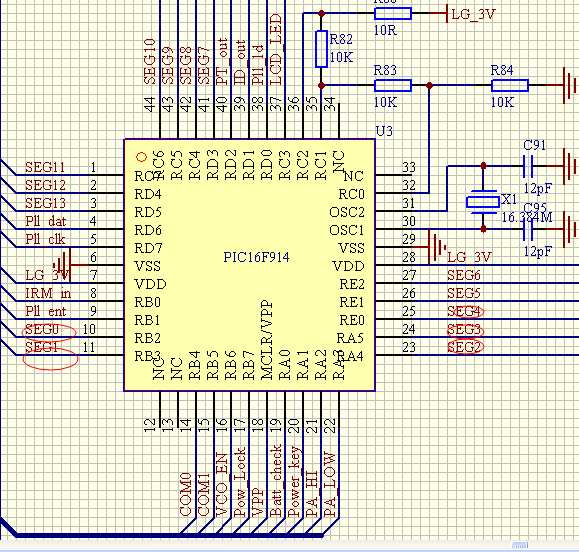
Task: Select the SEG10 net label
Action: [x=150, y=62]
